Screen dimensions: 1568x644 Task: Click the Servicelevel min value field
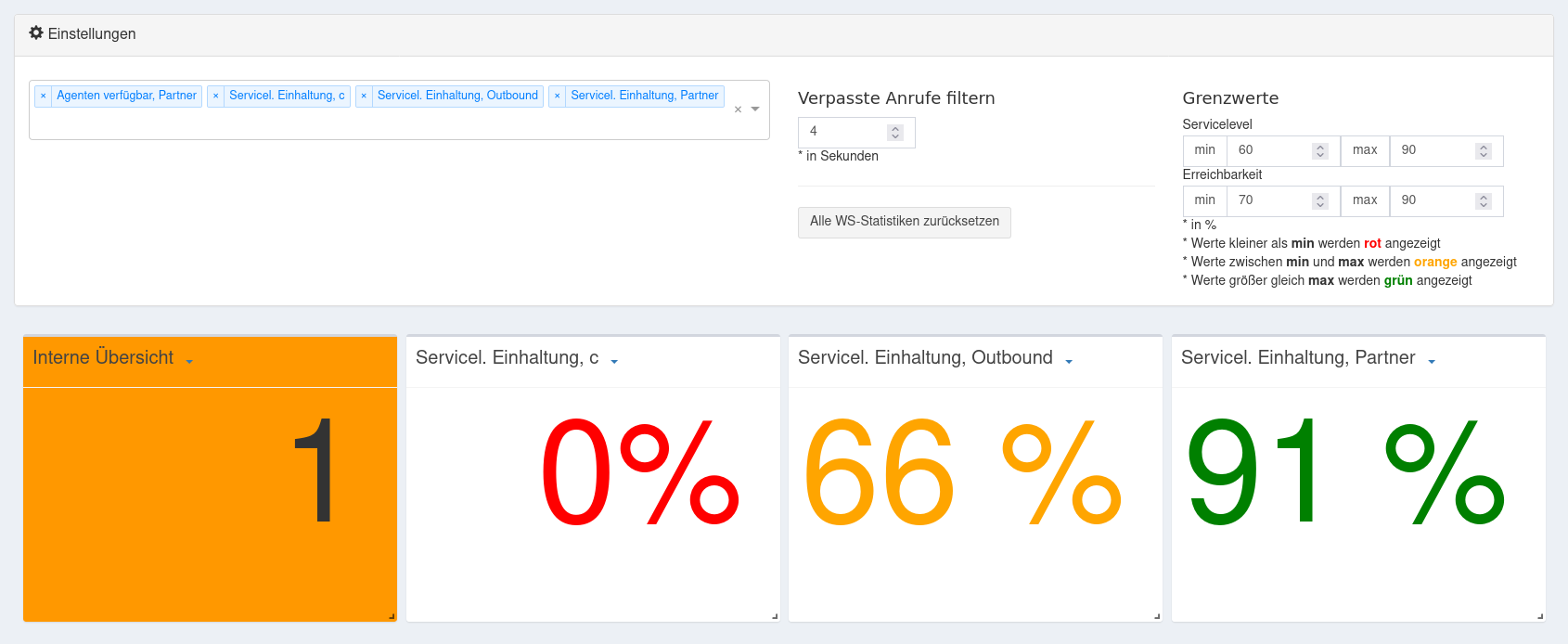(x=1269, y=150)
